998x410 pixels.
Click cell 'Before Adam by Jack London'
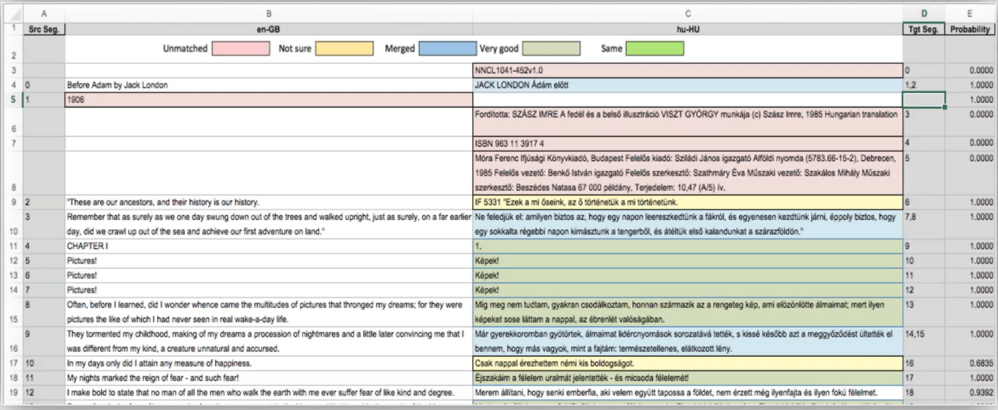pos(269,85)
